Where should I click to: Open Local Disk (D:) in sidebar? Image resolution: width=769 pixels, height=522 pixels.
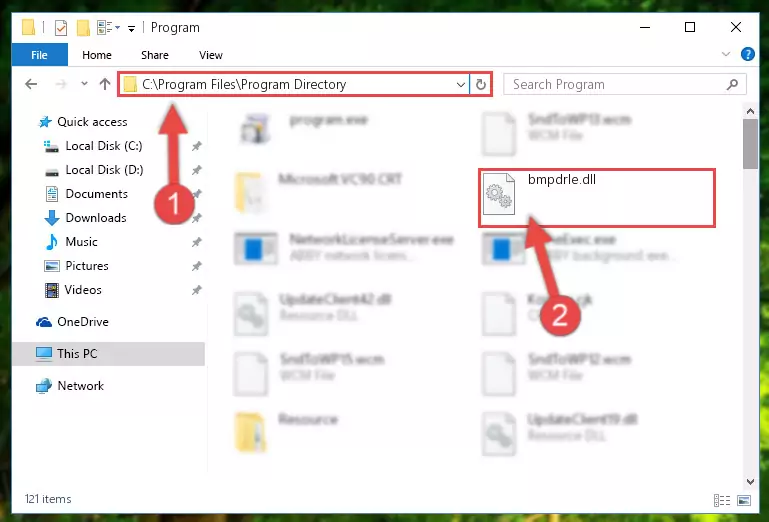[104, 170]
